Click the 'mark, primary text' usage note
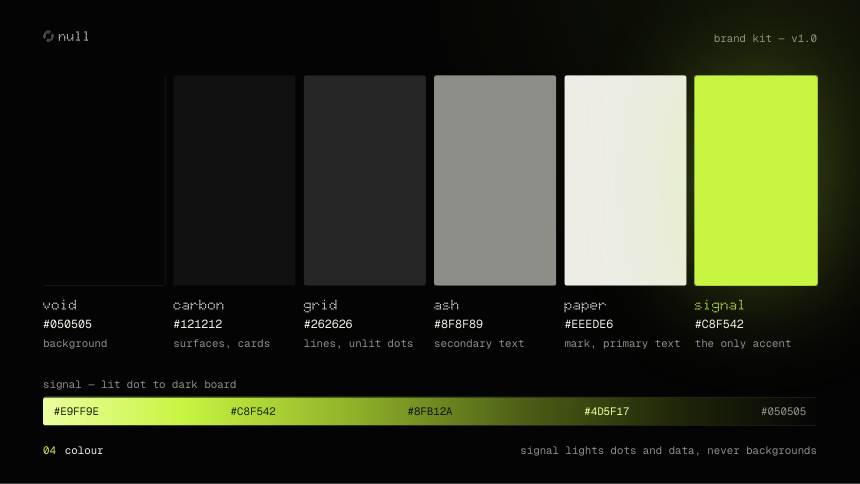 [x=622, y=344]
